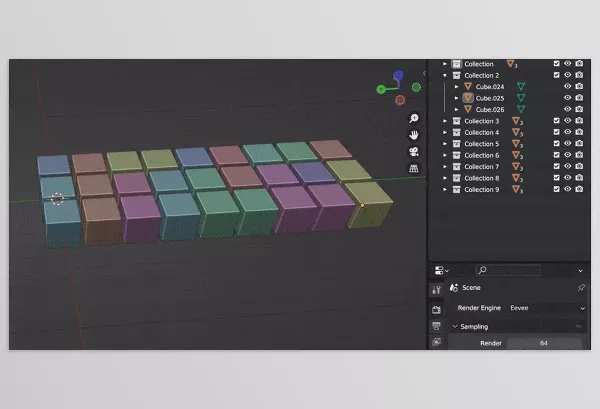Screen dimensions: 600x409
Task: Click the green mesh data icon of Cube.025
Action: 521,98
